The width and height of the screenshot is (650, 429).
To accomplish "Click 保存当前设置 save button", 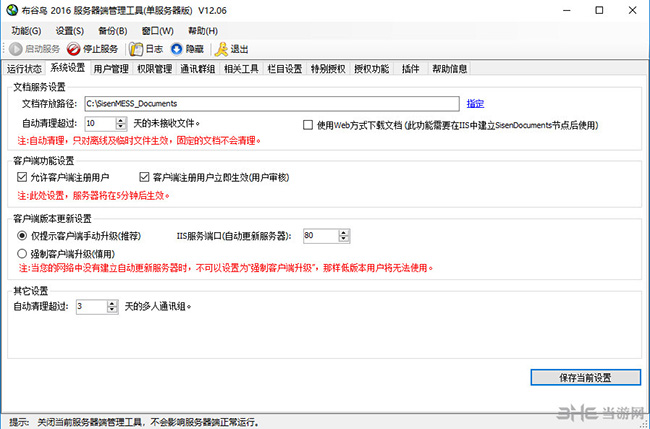I will tap(585, 377).
